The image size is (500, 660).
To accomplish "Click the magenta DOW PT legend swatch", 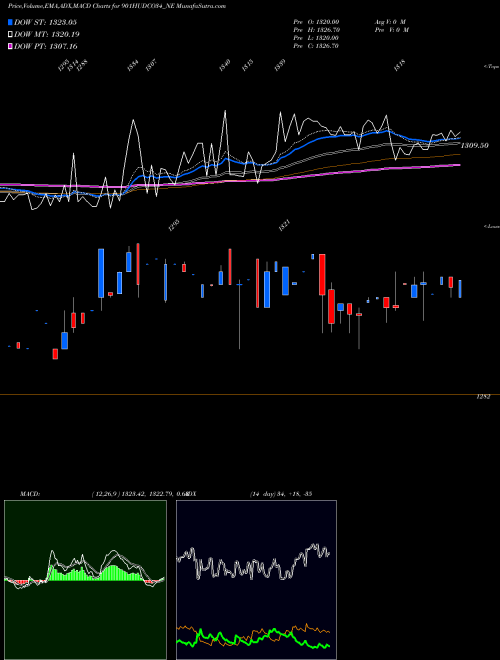I will [10, 46].
